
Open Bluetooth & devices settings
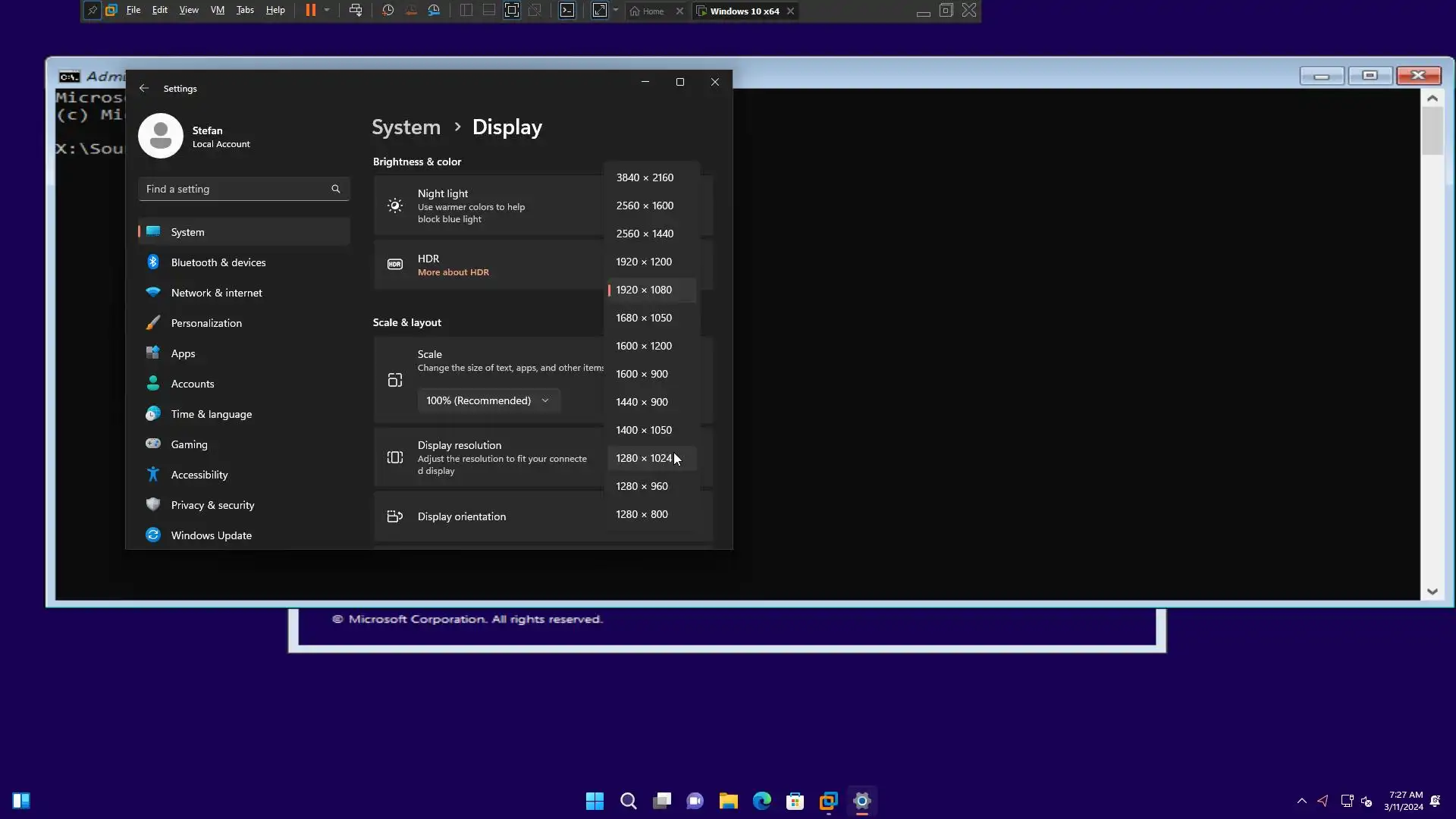pyautogui.click(x=218, y=262)
